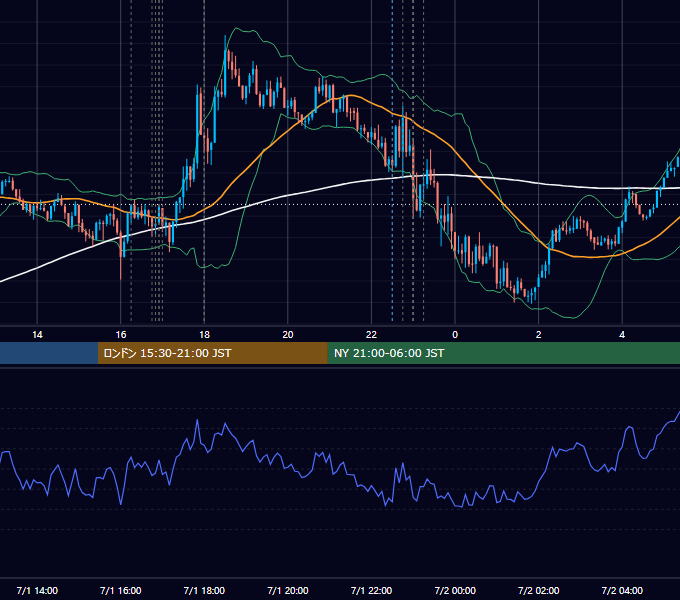Click the 20 hour label on price chart axis
680x600 pixels.
click(288, 335)
